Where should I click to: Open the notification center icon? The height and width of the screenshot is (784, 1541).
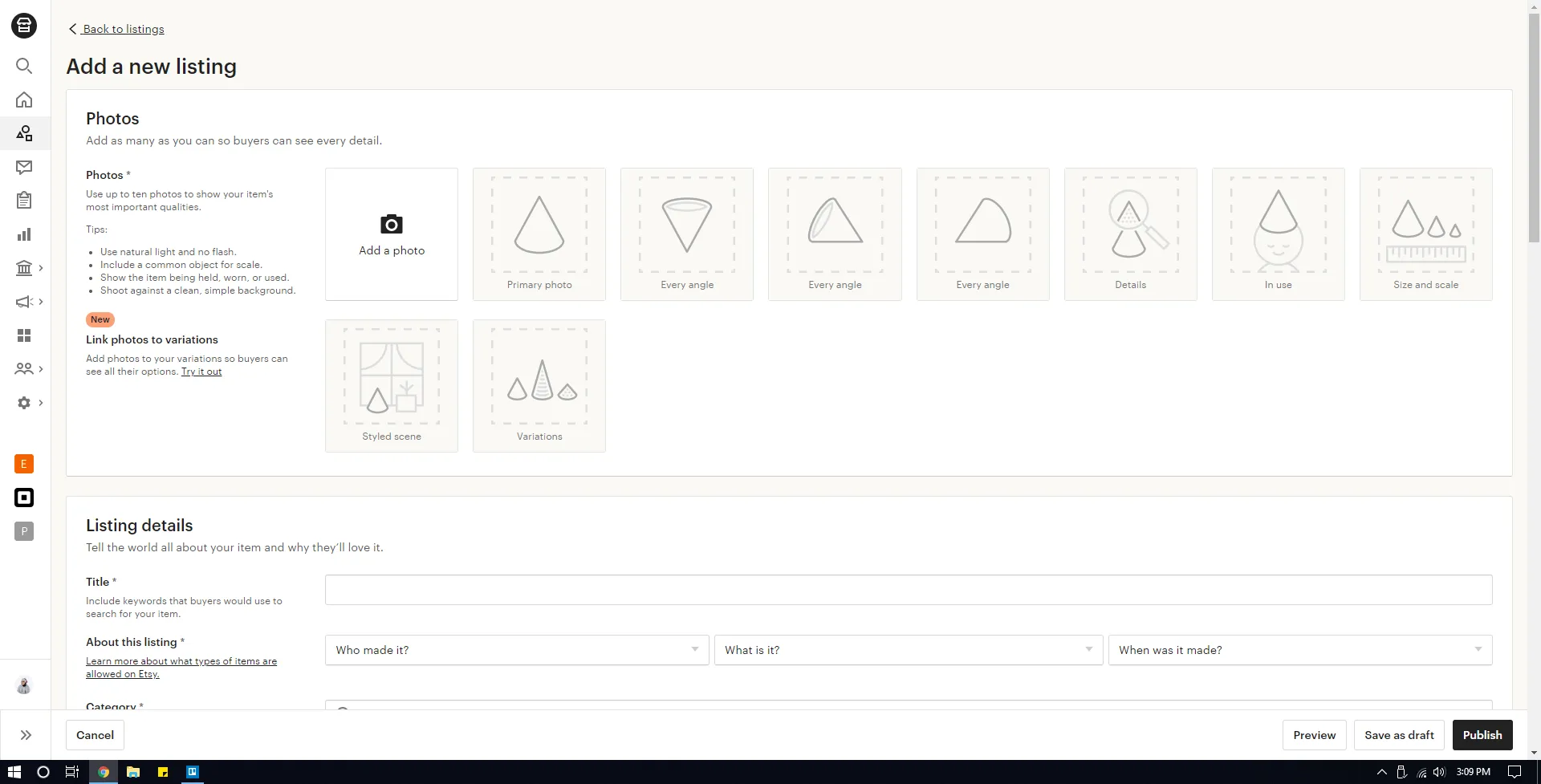click(x=1515, y=772)
